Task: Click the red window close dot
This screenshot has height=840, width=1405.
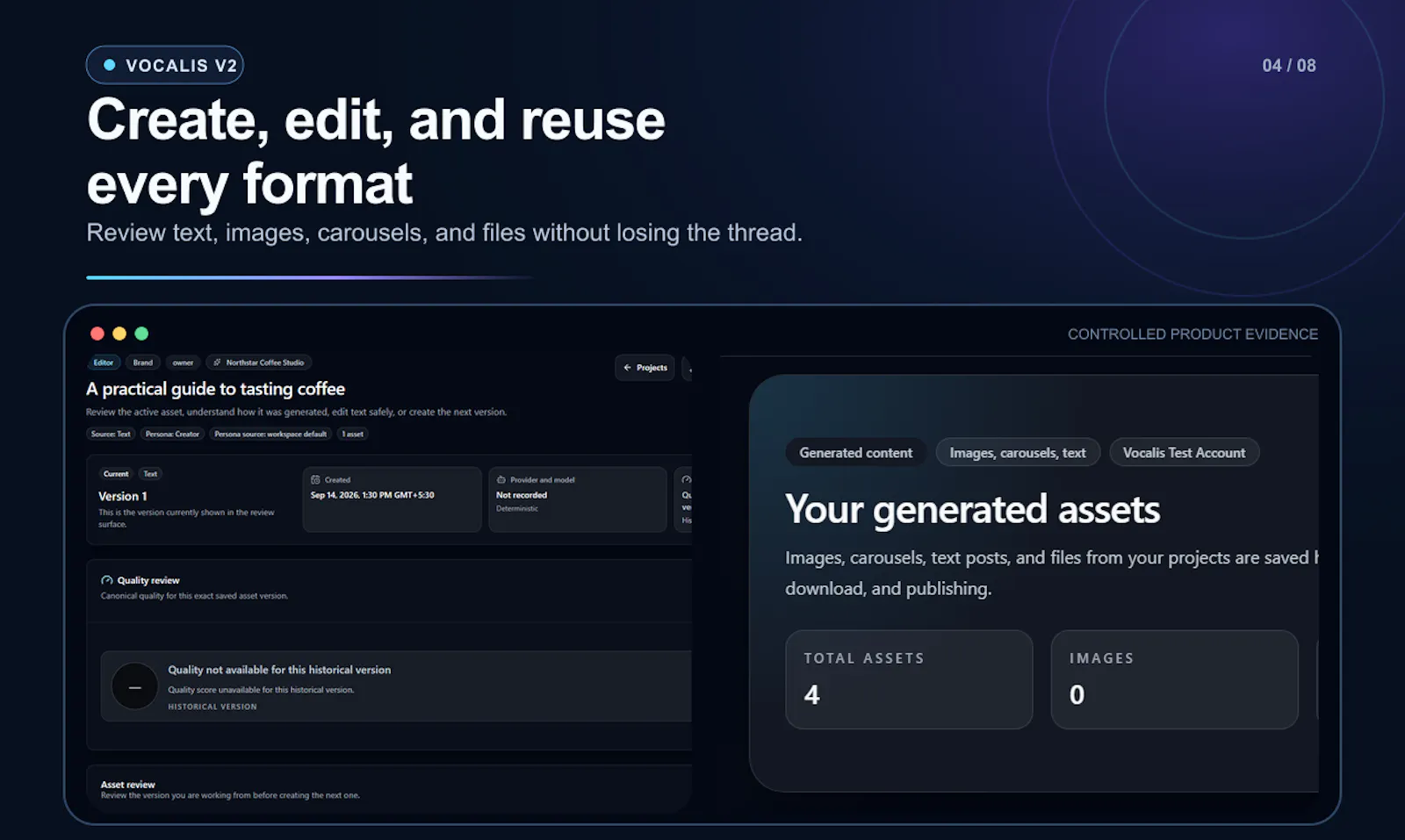Action: coord(97,334)
